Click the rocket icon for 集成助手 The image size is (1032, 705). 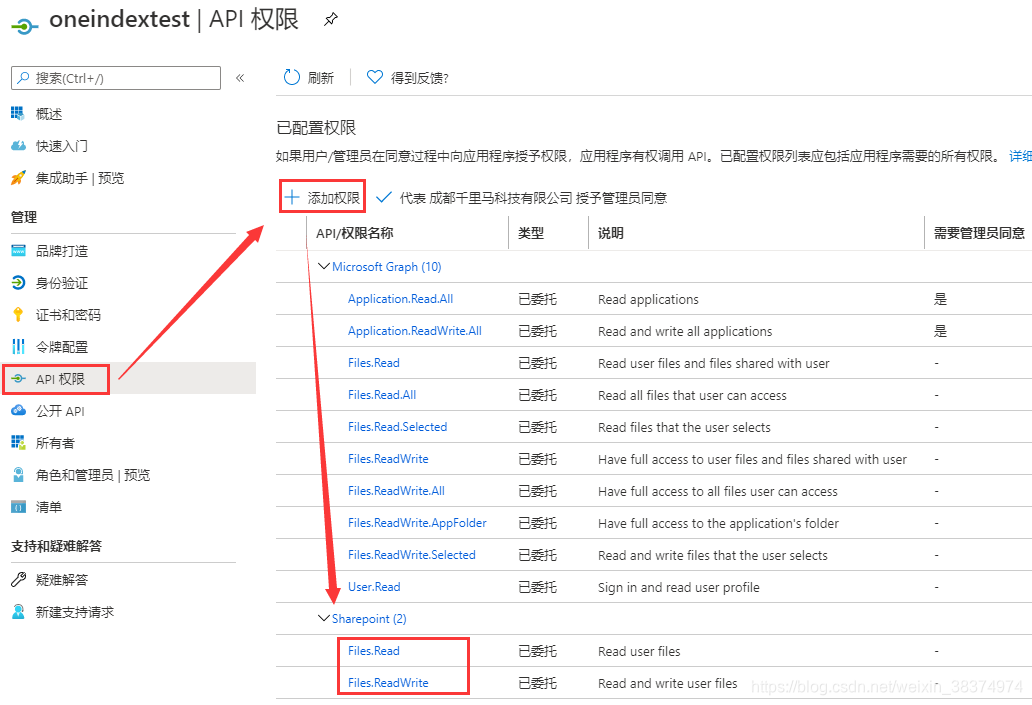tap(18, 178)
